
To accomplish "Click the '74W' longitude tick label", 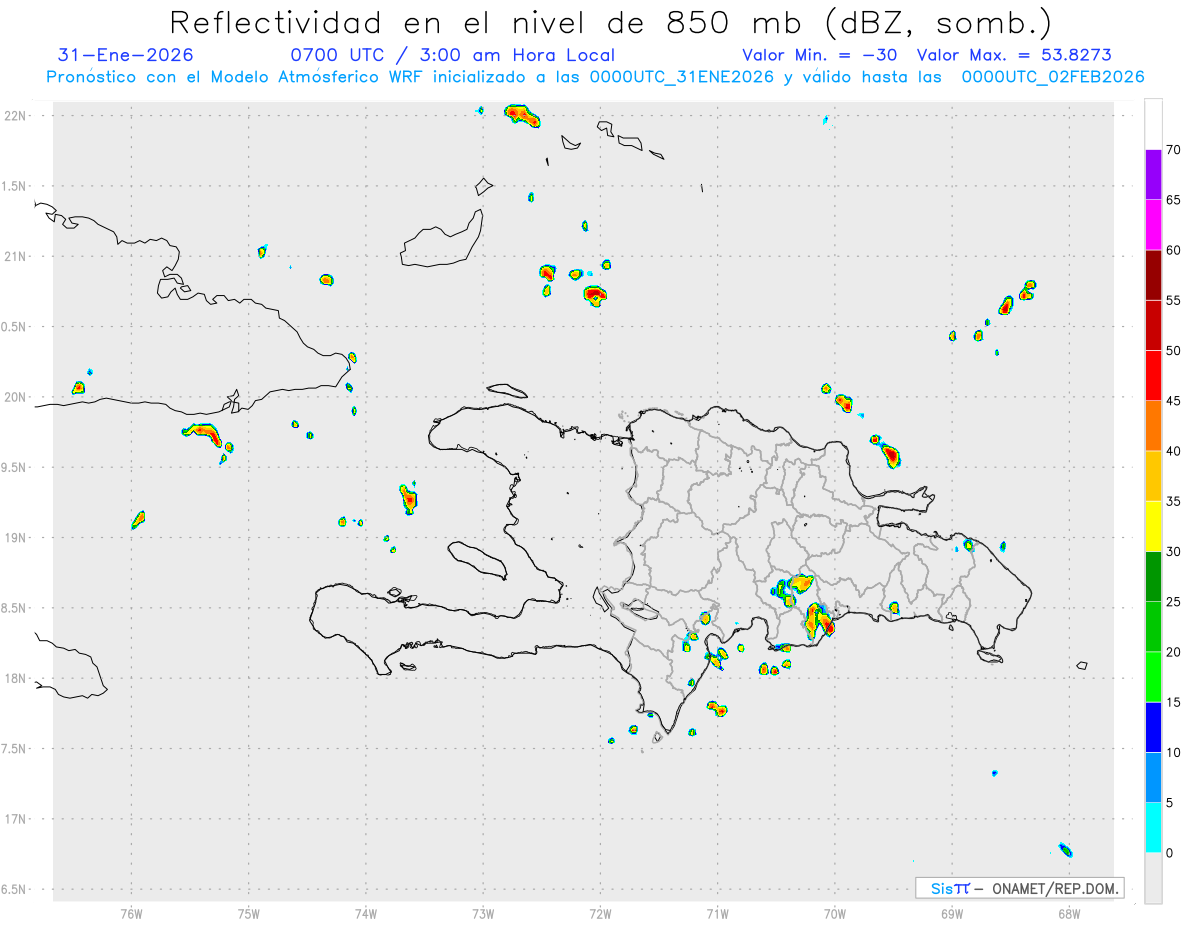I will click(366, 913).
